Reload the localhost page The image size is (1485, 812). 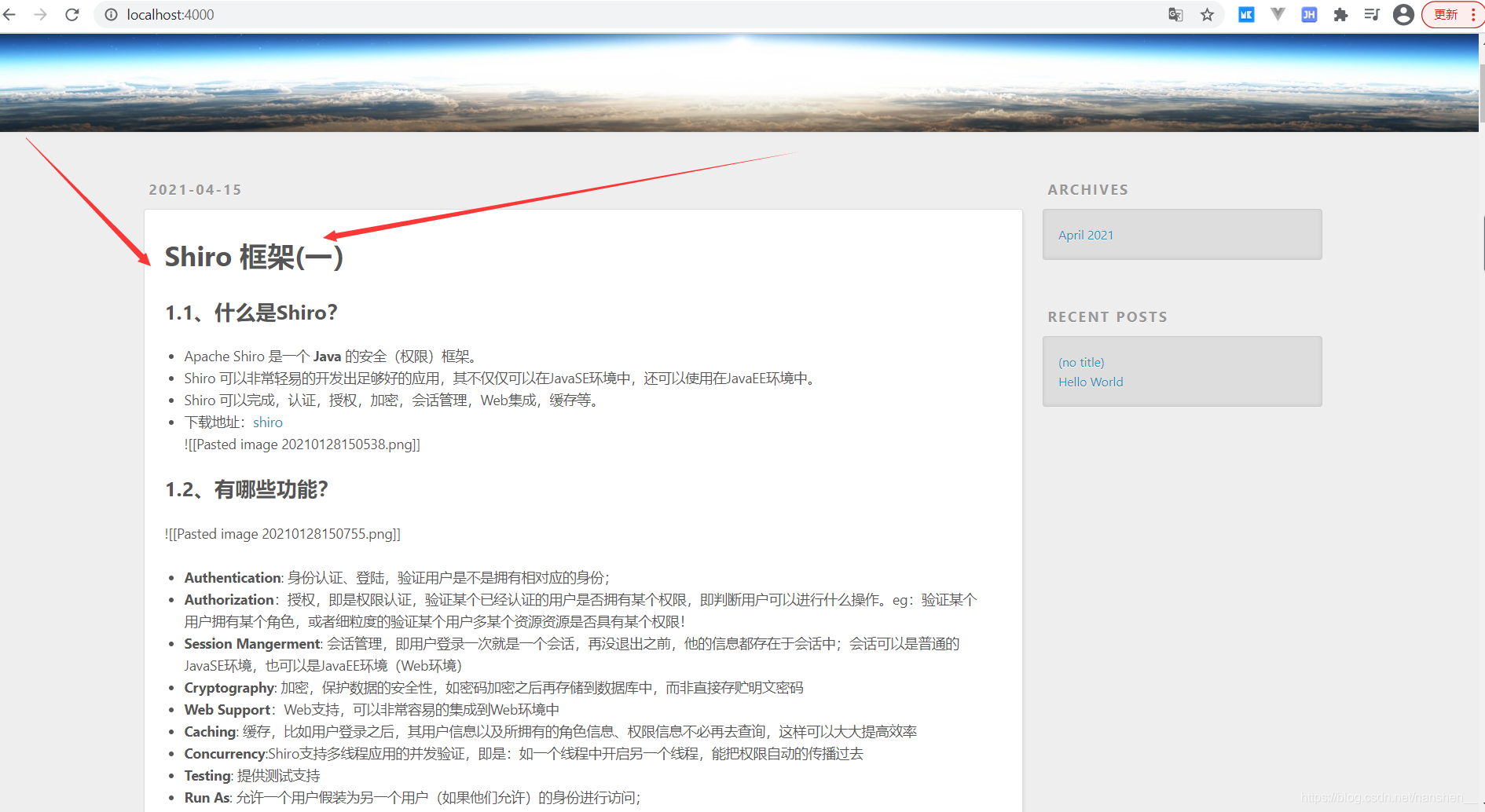point(72,15)
